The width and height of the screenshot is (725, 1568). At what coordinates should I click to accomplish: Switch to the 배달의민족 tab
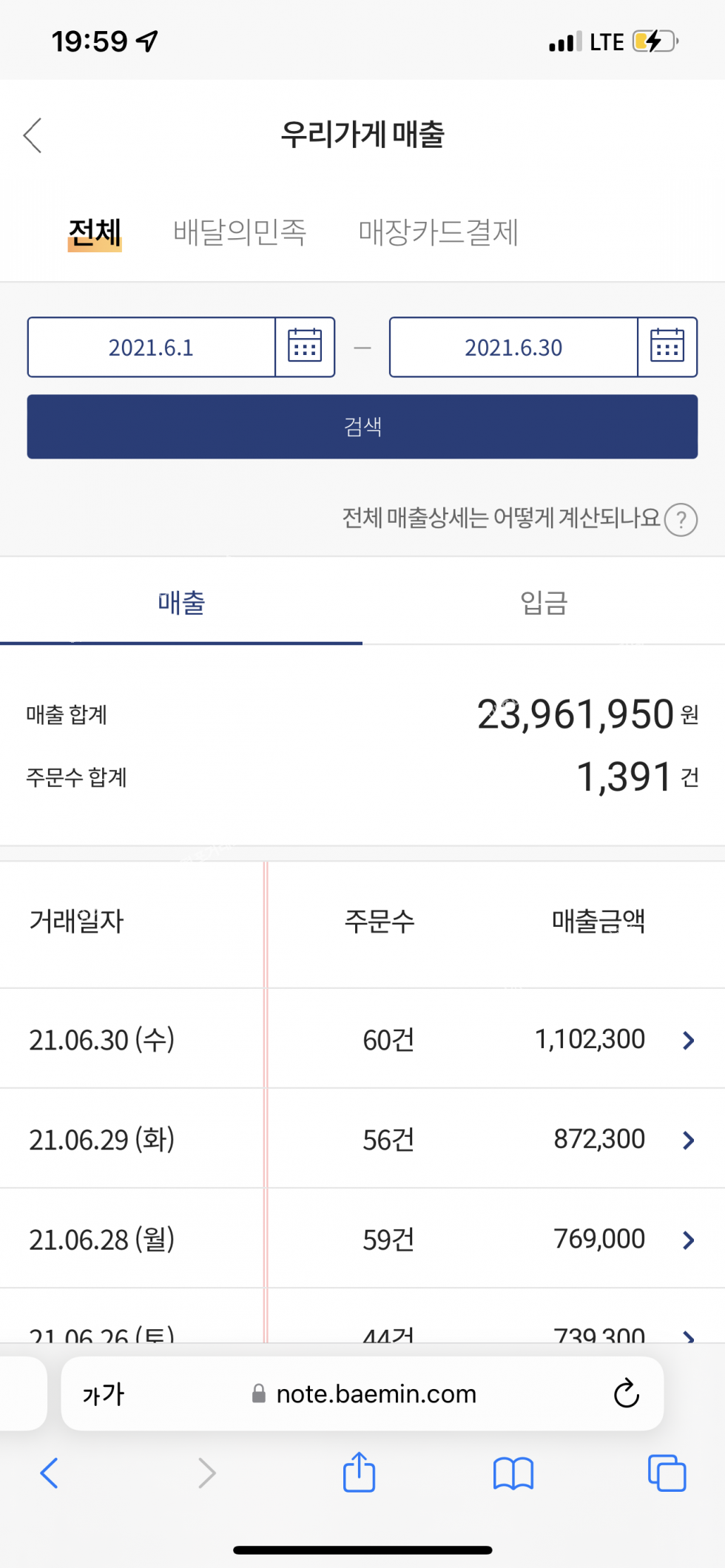(x=240, y=232)
